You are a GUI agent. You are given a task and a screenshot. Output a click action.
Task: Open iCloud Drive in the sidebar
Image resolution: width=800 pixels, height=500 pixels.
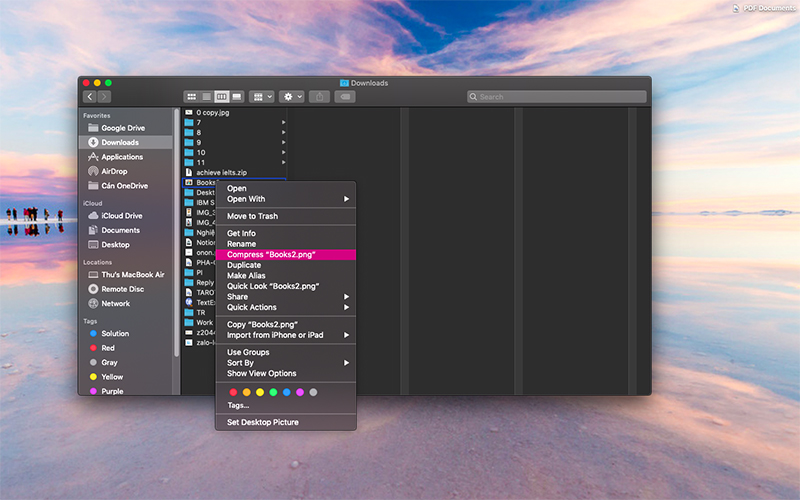click(121, 216)
